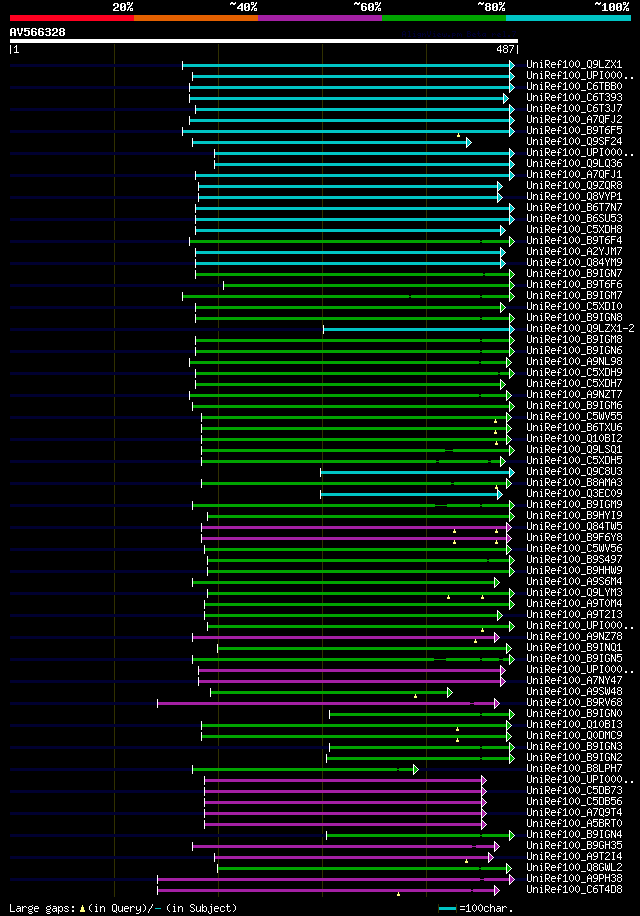Open hit UniRef100_Q84YM9
Screen dimensions: 640x916
tap(574, 262)
